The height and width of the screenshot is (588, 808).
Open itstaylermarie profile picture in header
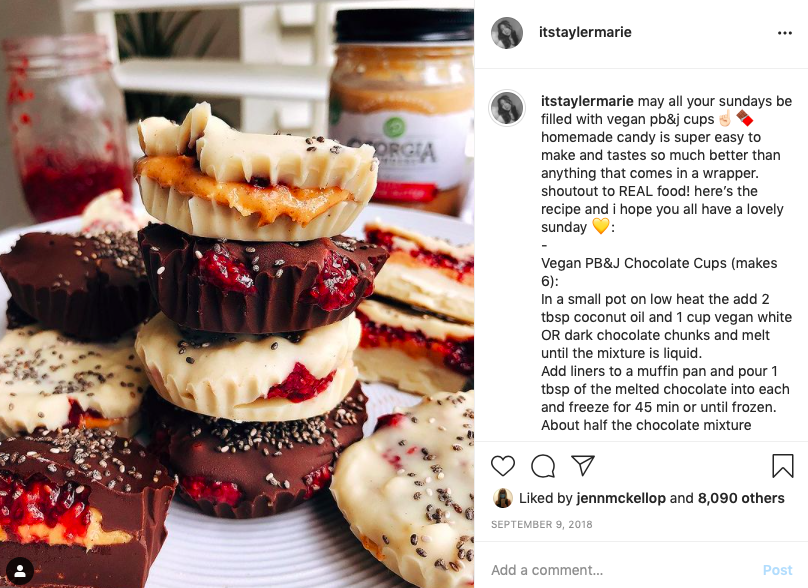click(507, 32)
